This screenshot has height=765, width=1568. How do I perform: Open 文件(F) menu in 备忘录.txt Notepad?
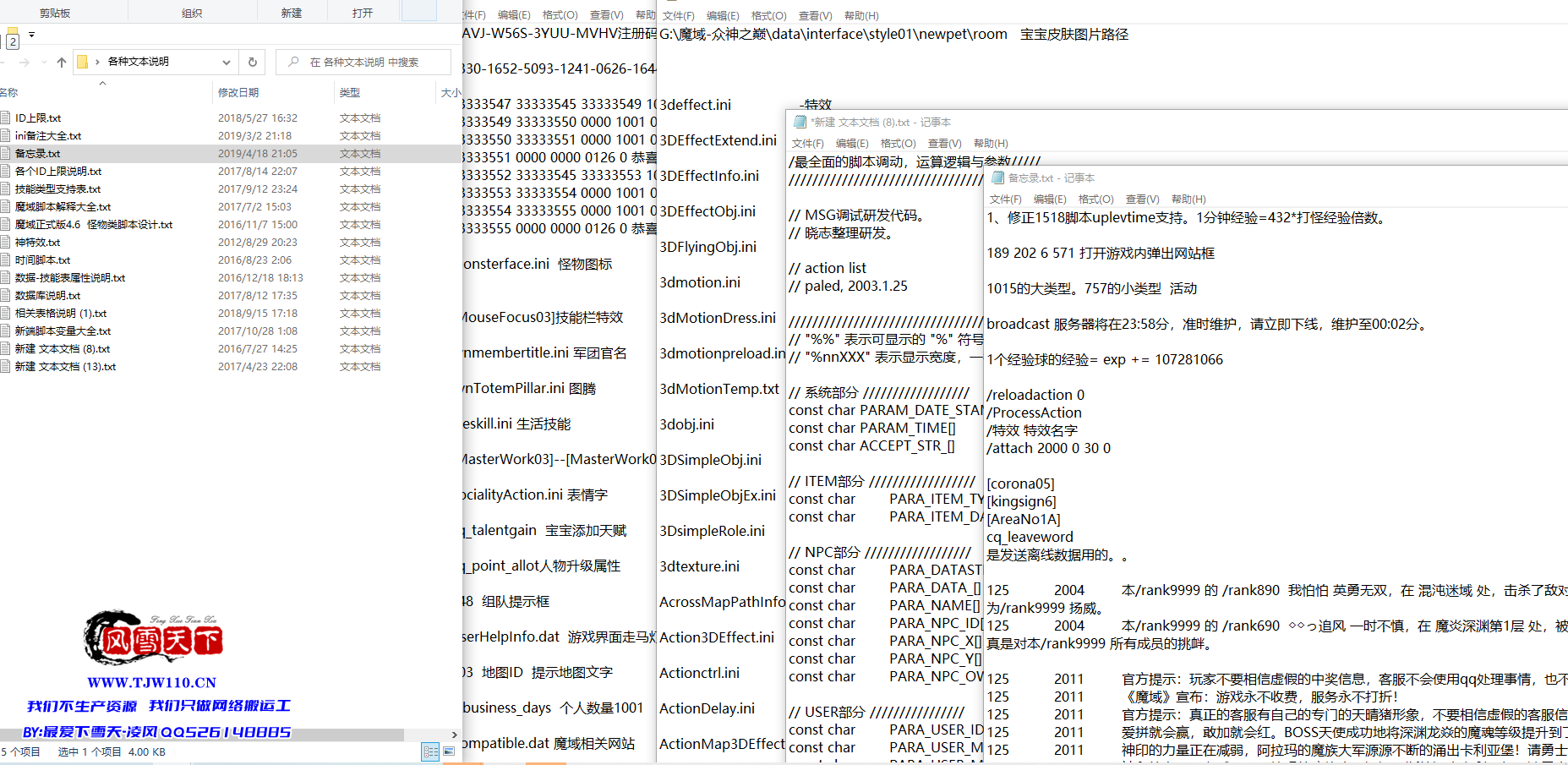[1005, 199]
